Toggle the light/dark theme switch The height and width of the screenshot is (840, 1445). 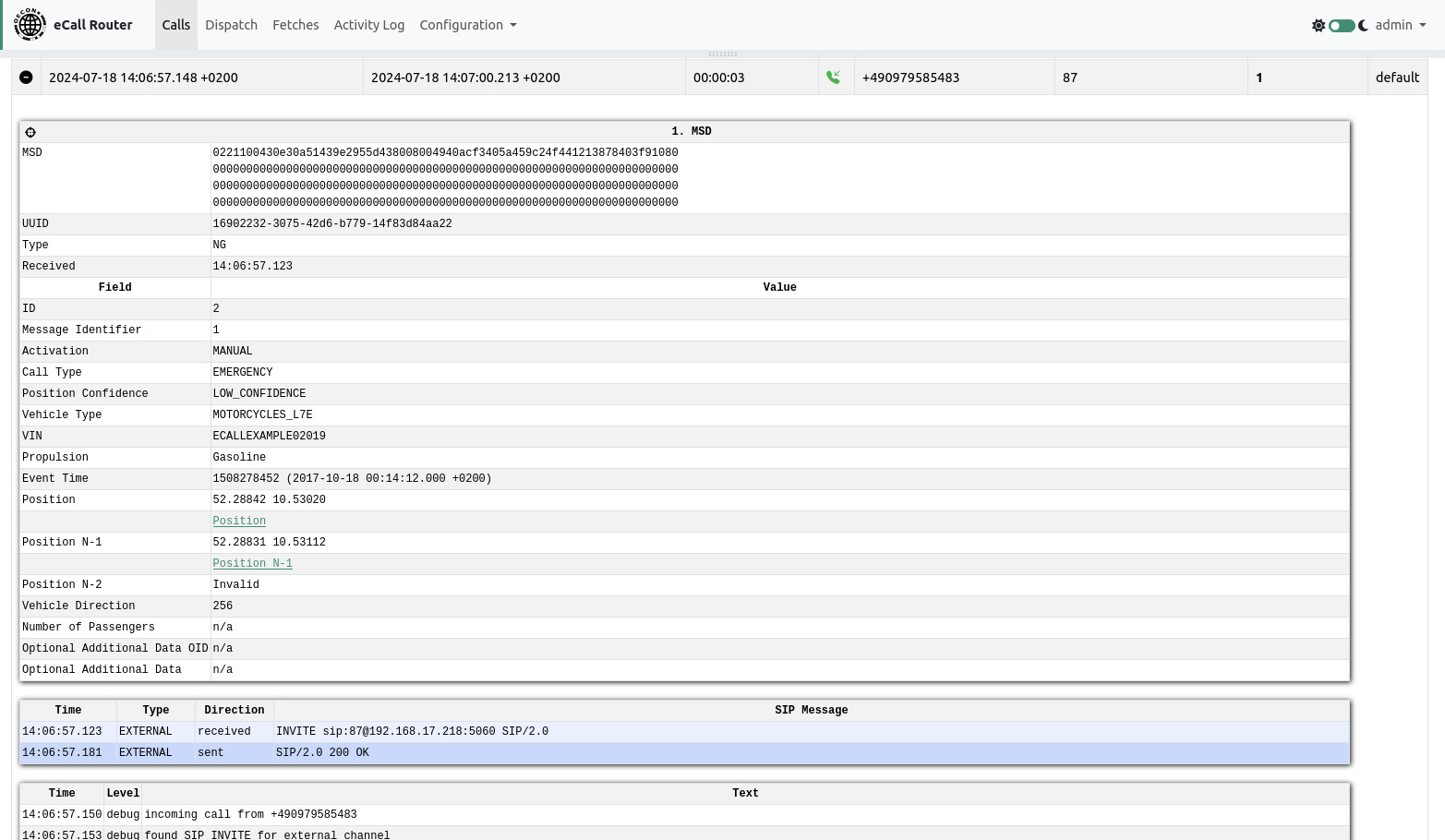(1341, 26)
